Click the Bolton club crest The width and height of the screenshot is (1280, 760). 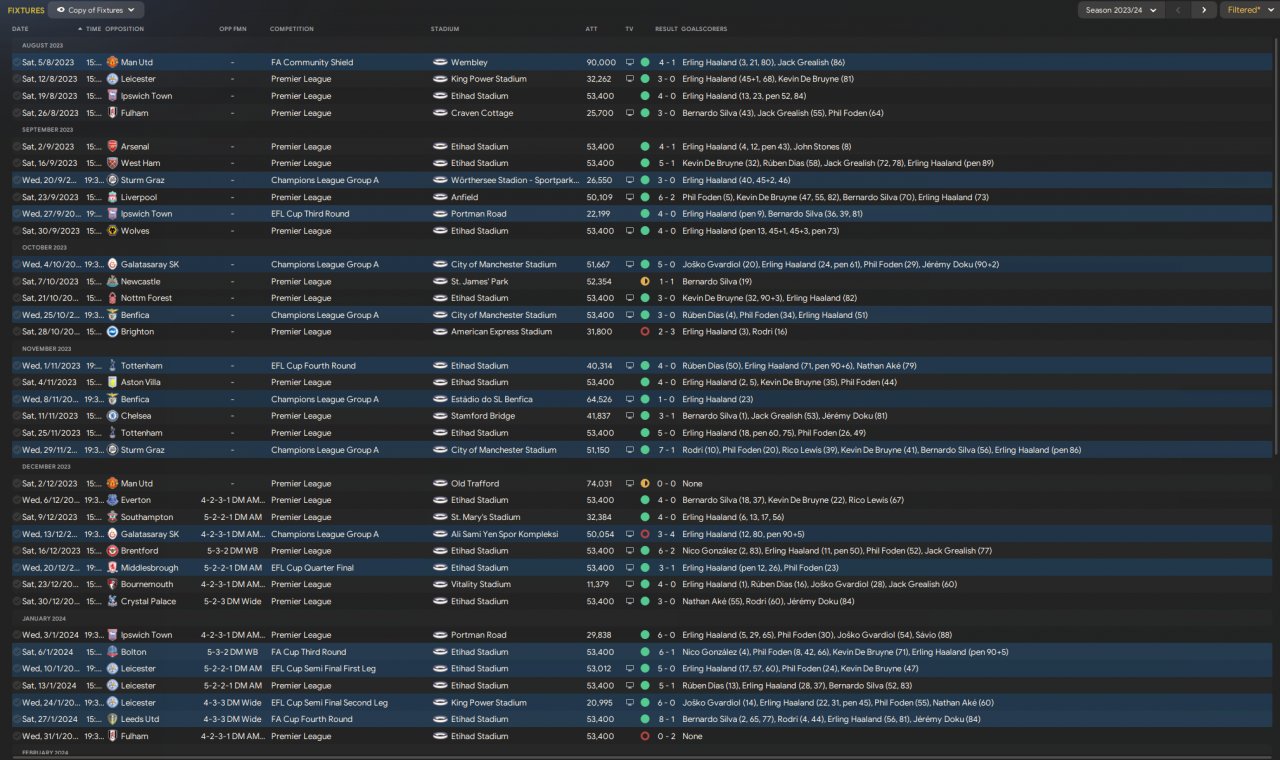(x=112, y=652)
